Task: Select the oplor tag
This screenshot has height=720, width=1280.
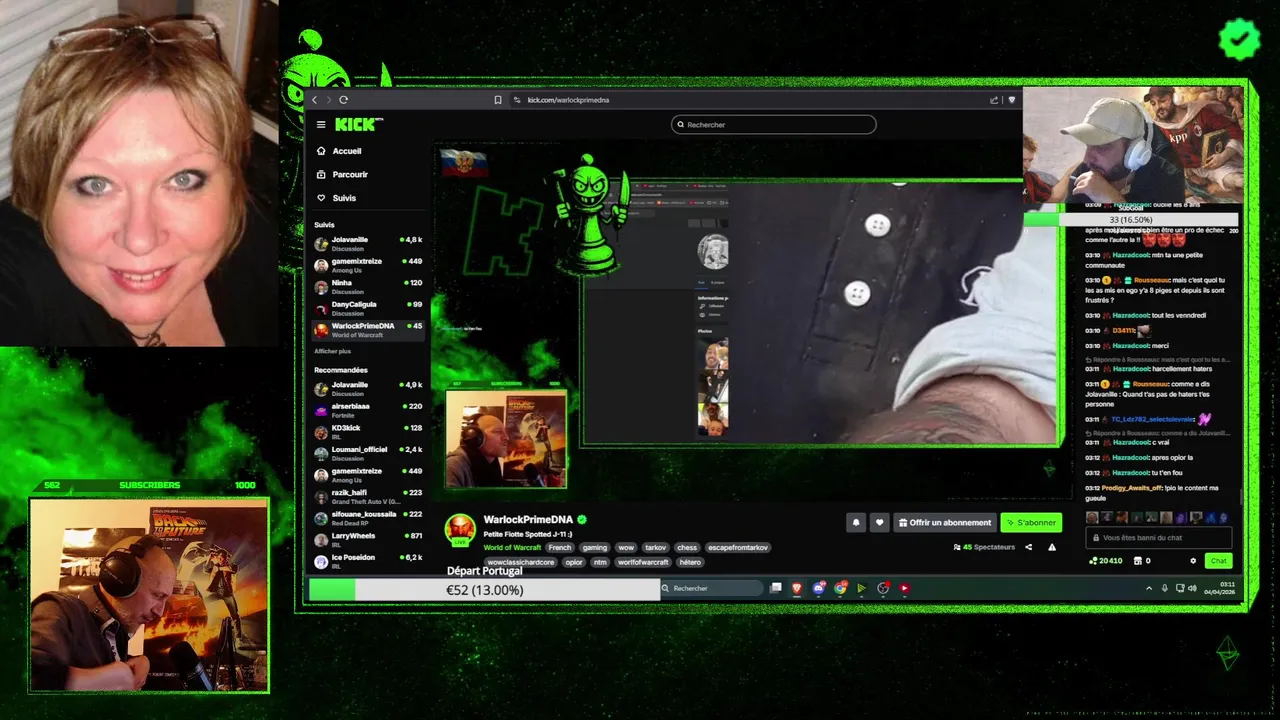Action: [x=574, y=562]
